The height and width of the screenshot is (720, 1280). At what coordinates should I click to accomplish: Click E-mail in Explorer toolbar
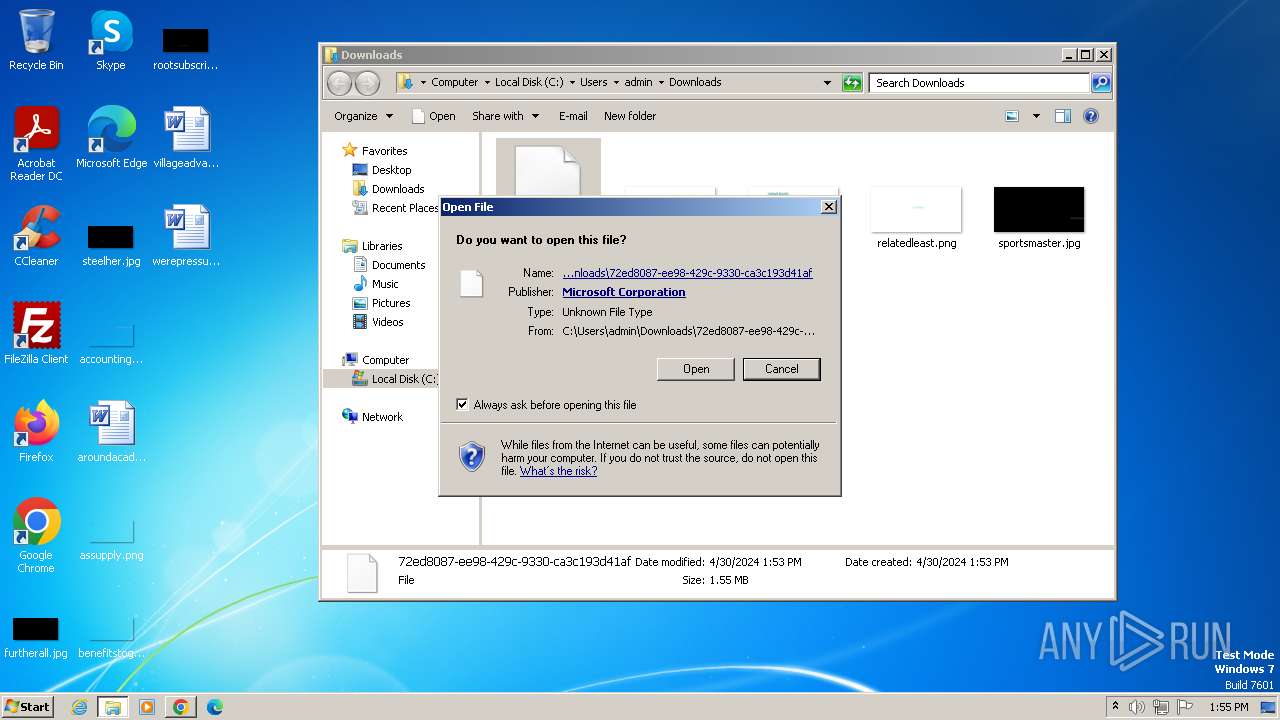pos(573,116)
